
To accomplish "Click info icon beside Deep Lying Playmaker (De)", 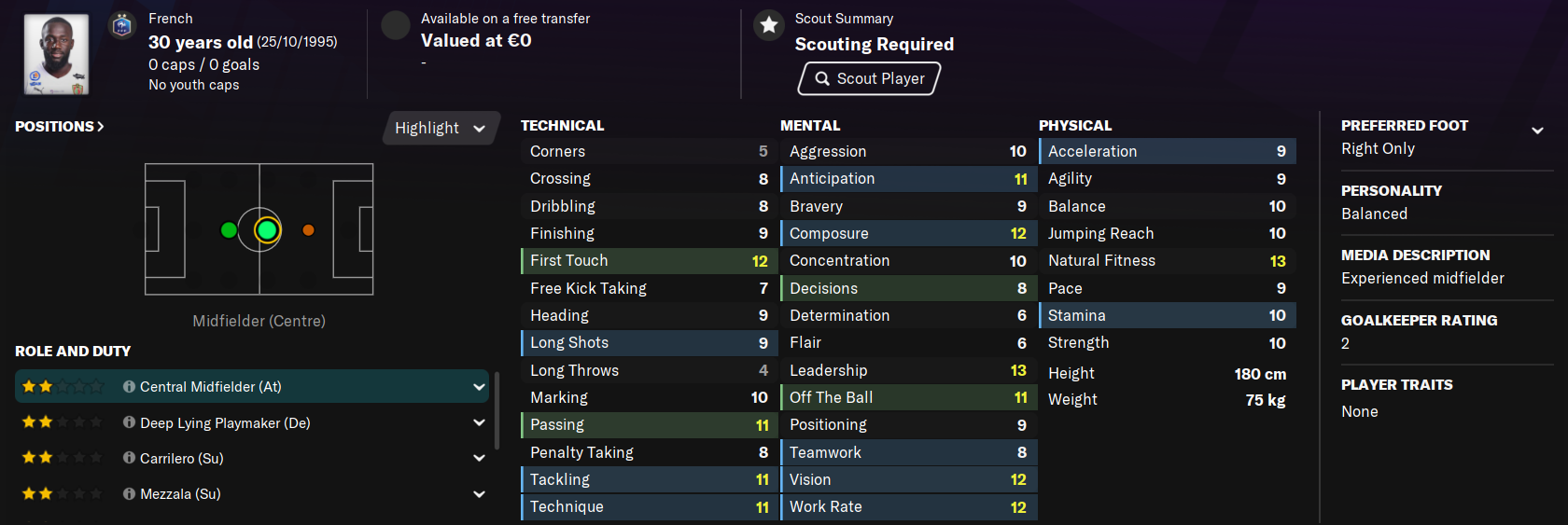I will (129, 422).
